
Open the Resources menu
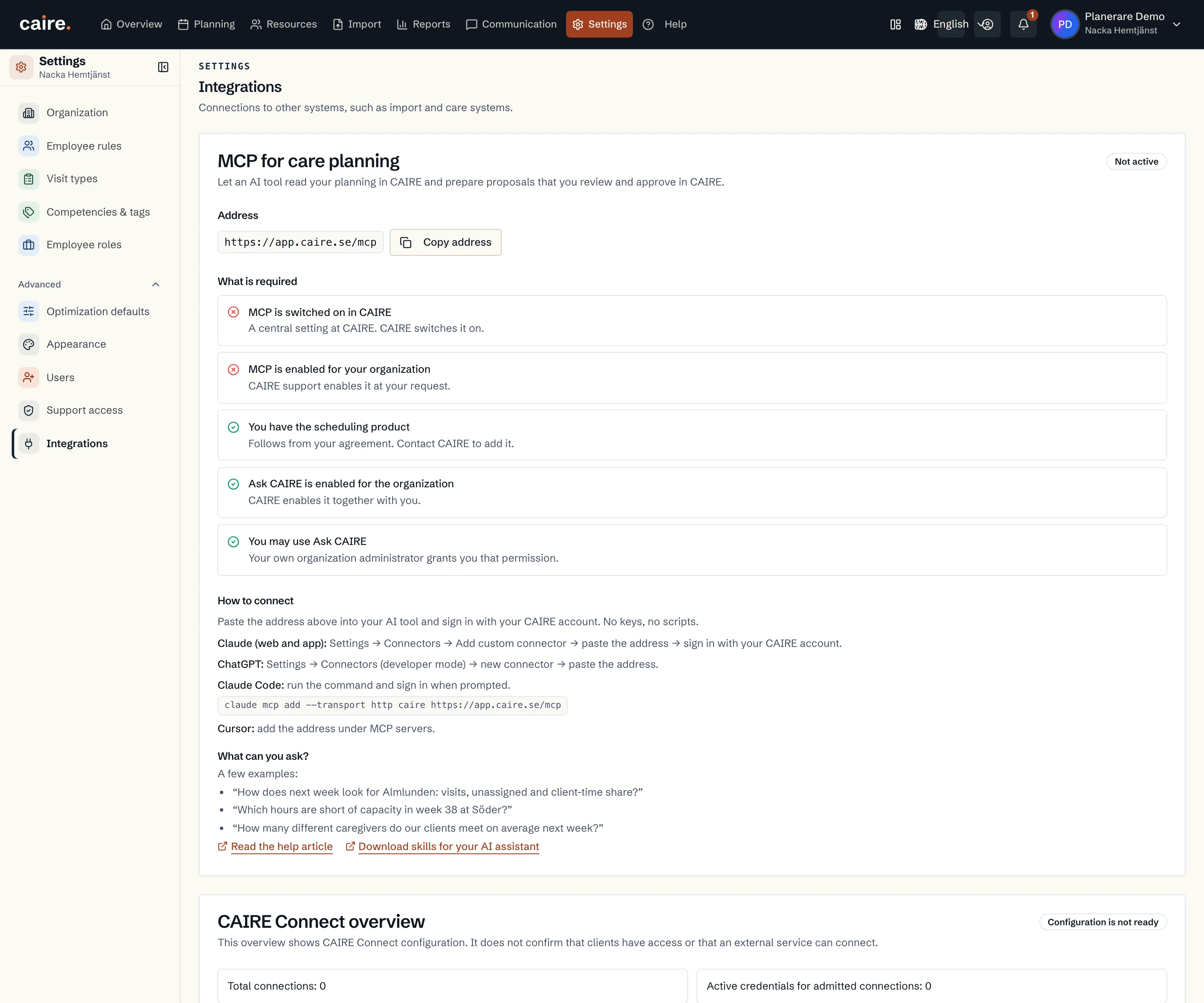pos(284,24)
